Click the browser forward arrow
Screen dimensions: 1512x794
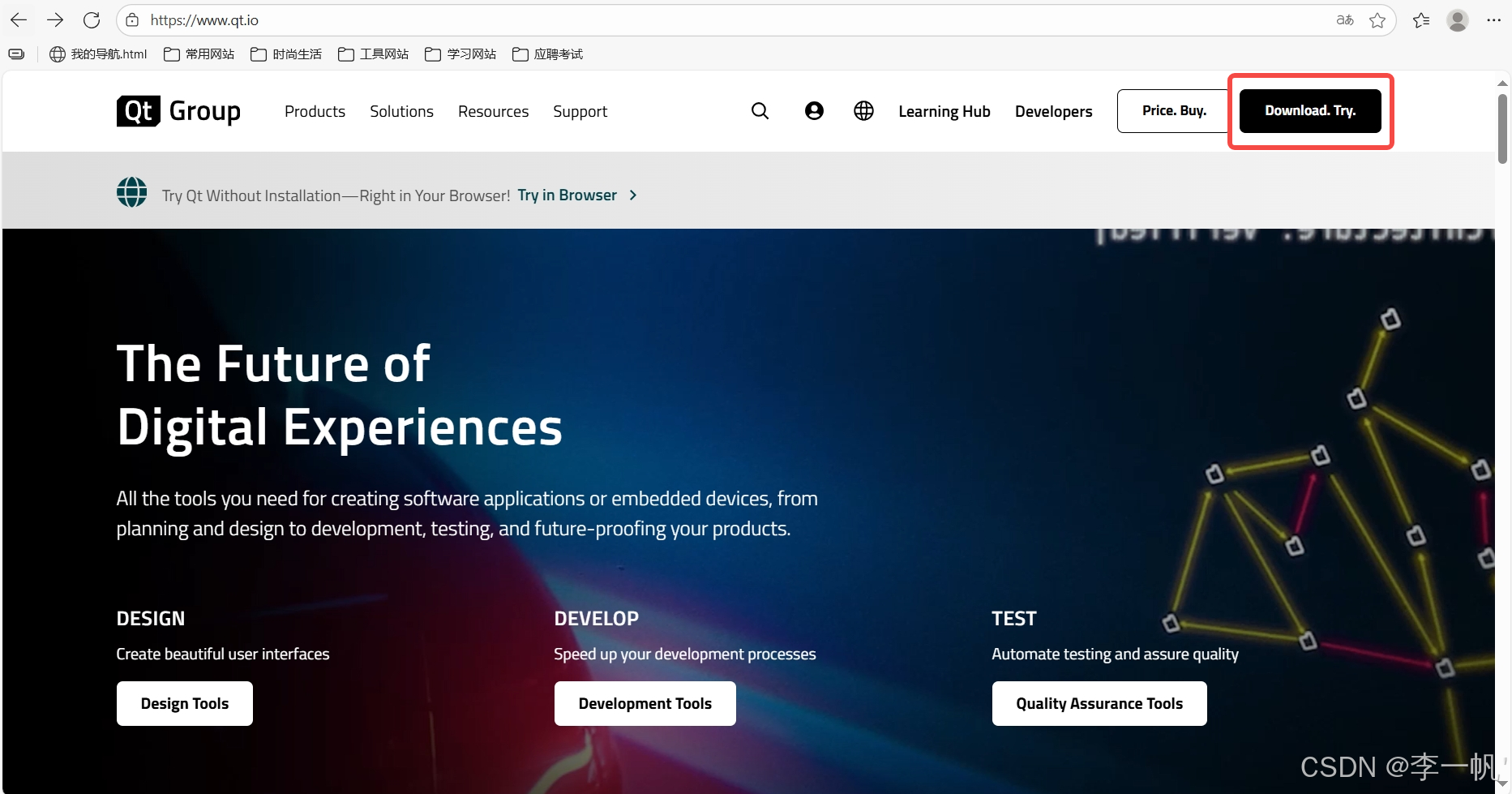click(x=54, y=20)
